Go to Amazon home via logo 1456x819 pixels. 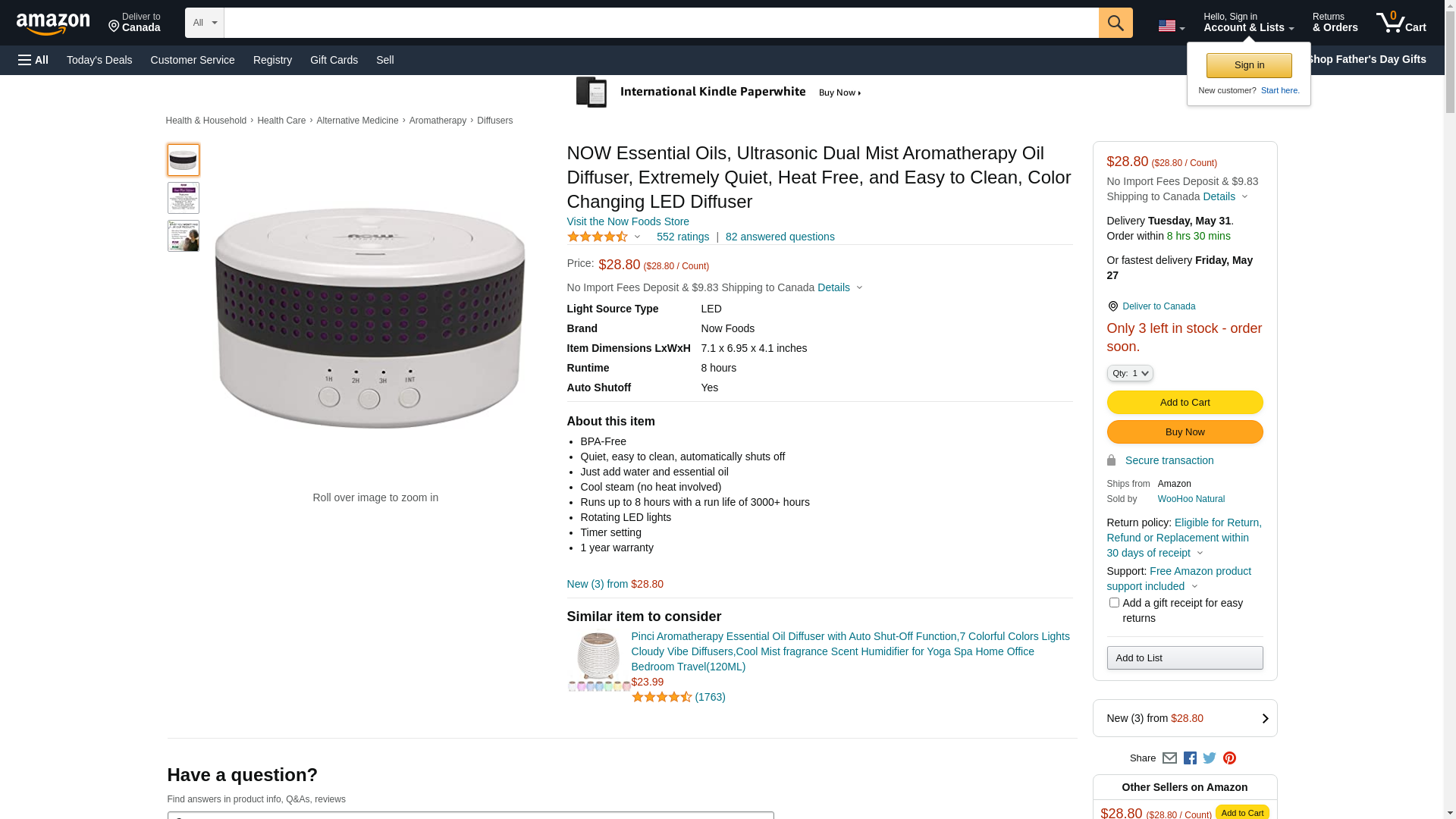tap(53, 24)
